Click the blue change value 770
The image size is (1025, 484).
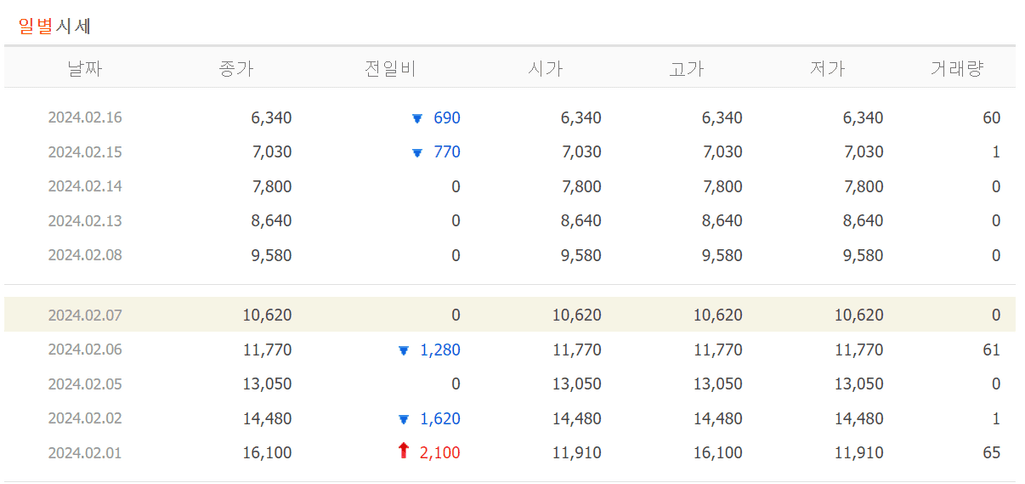click(447, 152)
